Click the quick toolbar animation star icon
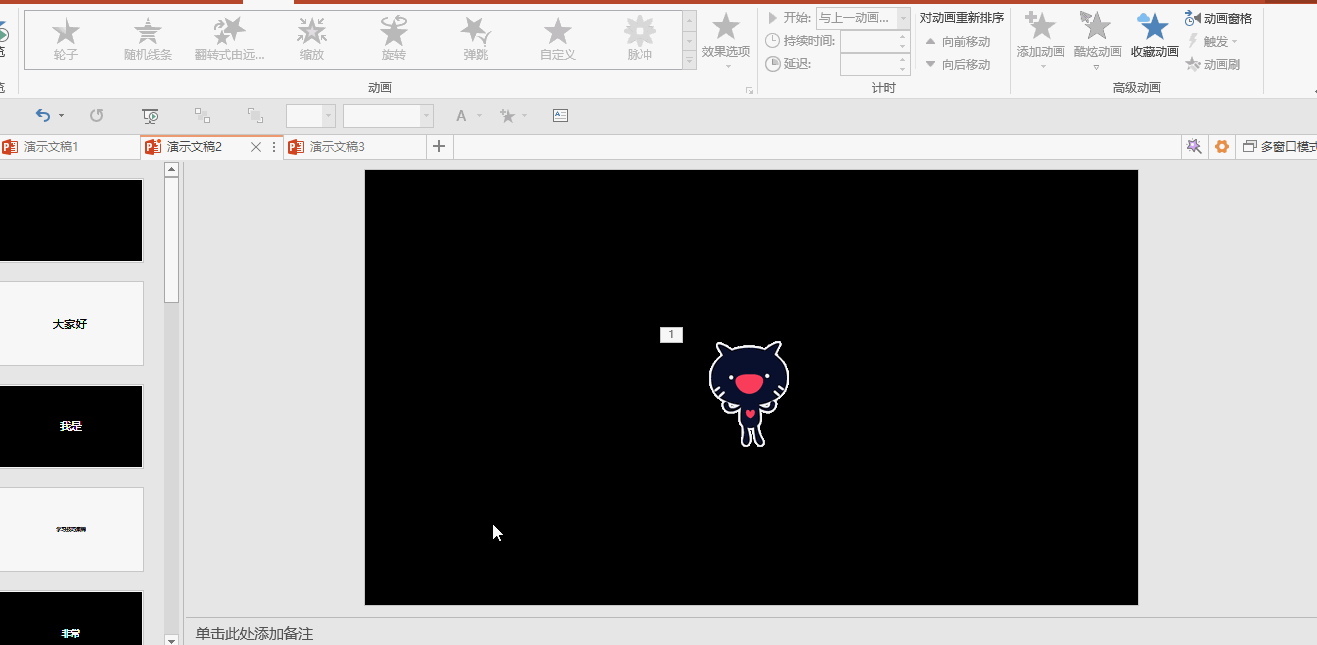1317x645 pixels. 507,116
